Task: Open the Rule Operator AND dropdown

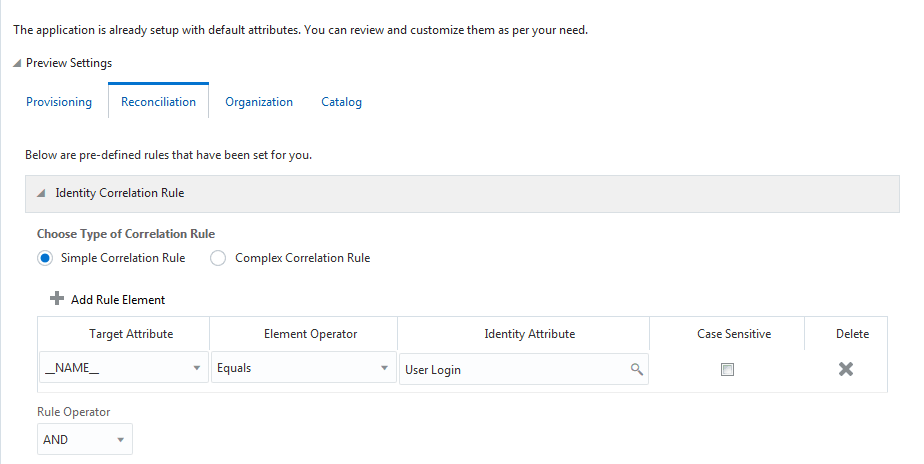Action: tap(120, 439)
